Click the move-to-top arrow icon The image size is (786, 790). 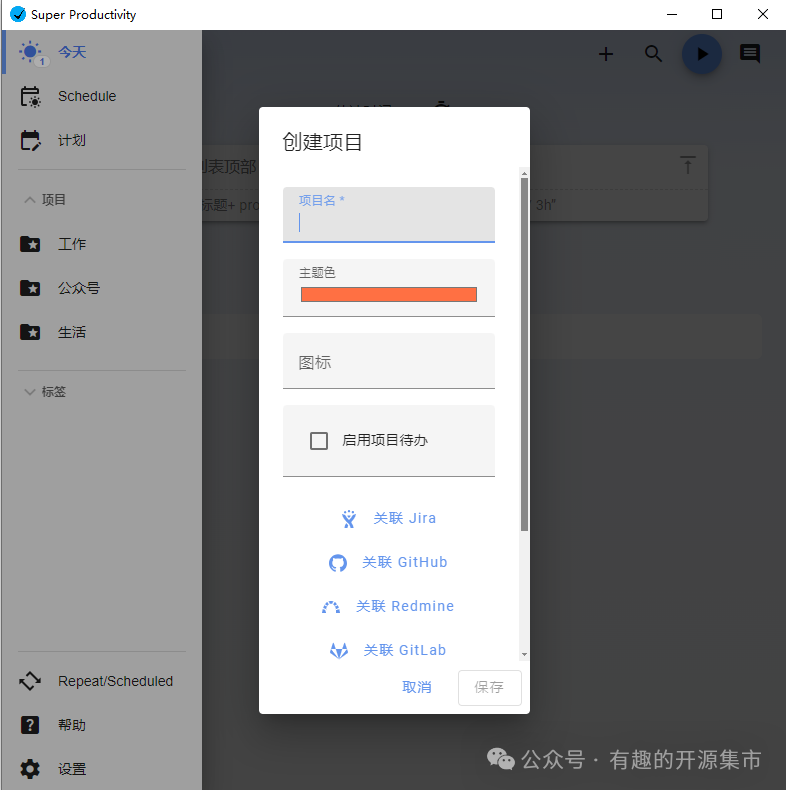coord(688,165)
